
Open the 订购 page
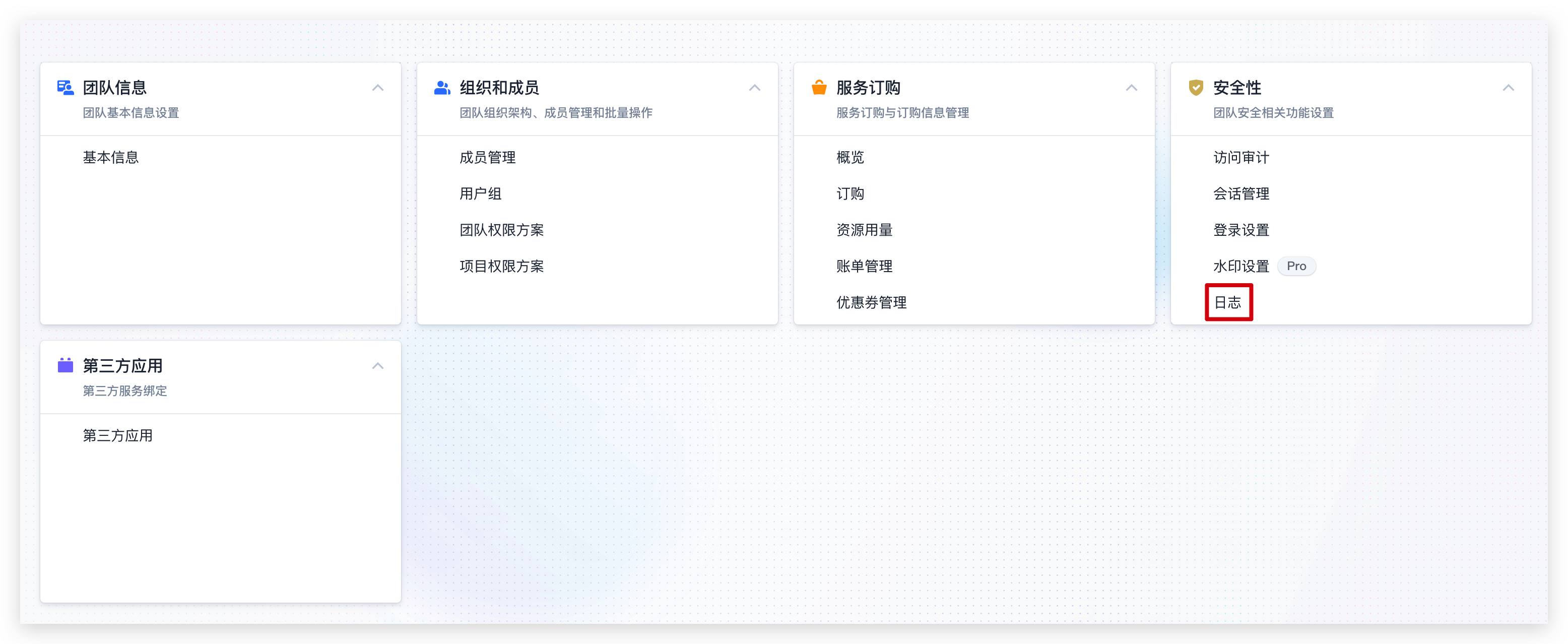pyautogui.click(x=851, y=194)
